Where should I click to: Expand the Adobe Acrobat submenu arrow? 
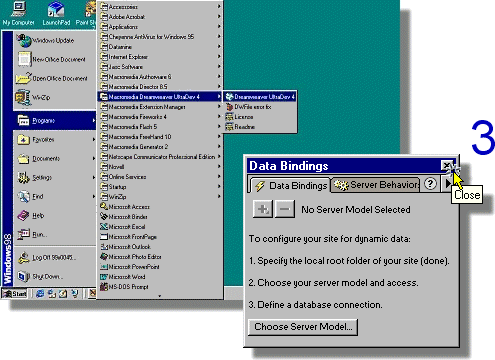click(x=219, y=16)
